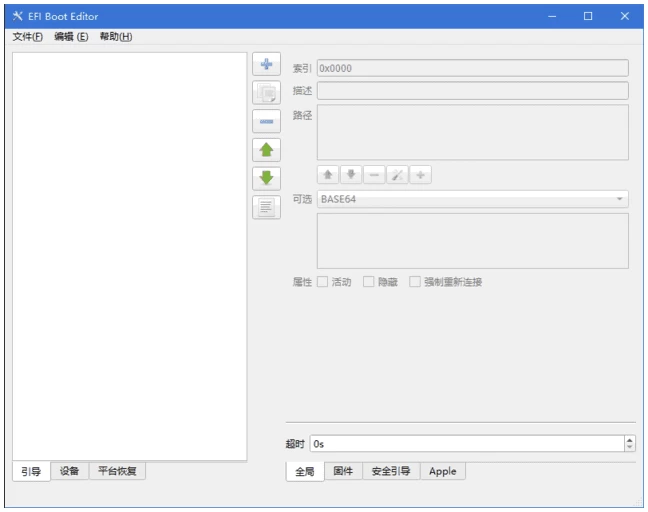648x512 pixels.
Task: Check the 强制重新连接 checkbox
Action: 415,282
